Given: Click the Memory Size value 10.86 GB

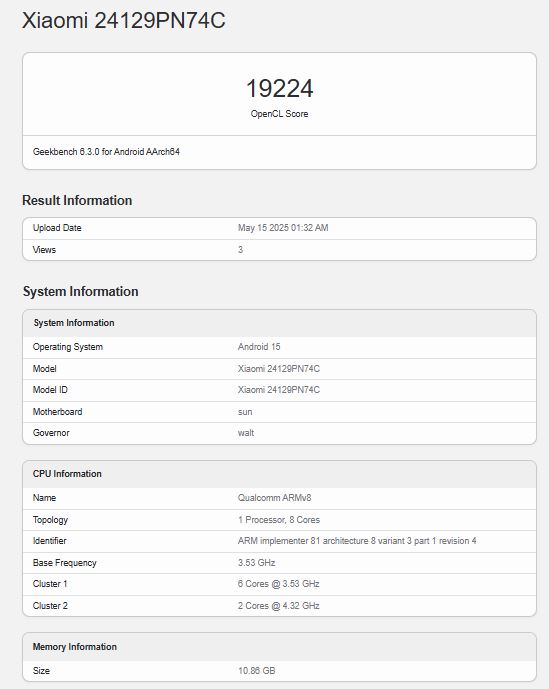Looking at the screenshot, I should 257,671.
